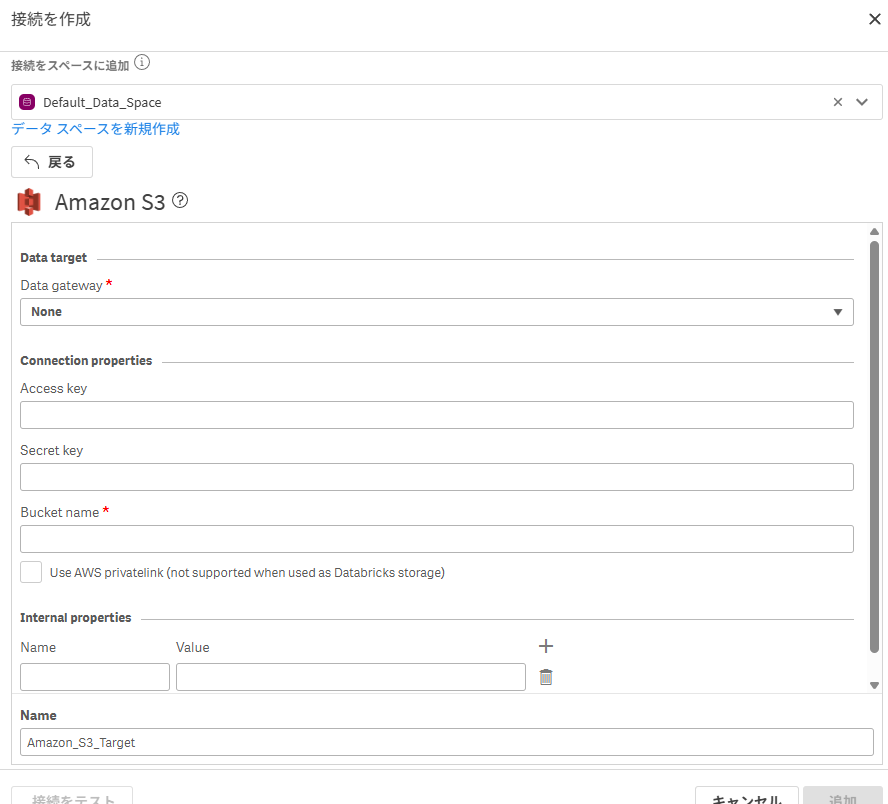The width and height of the screenshot is (888, 804).
Task: Delete internal property with trash icon
Action: tap(546, 677)
